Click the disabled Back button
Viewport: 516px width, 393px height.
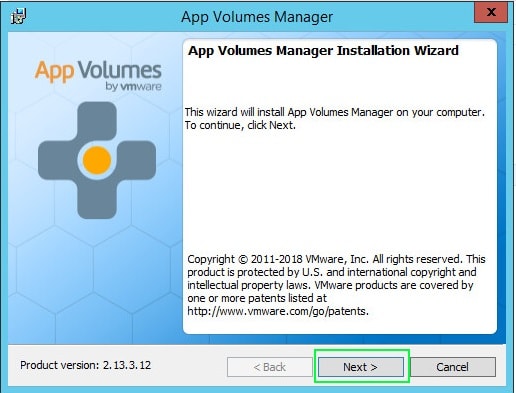point(269,367)
